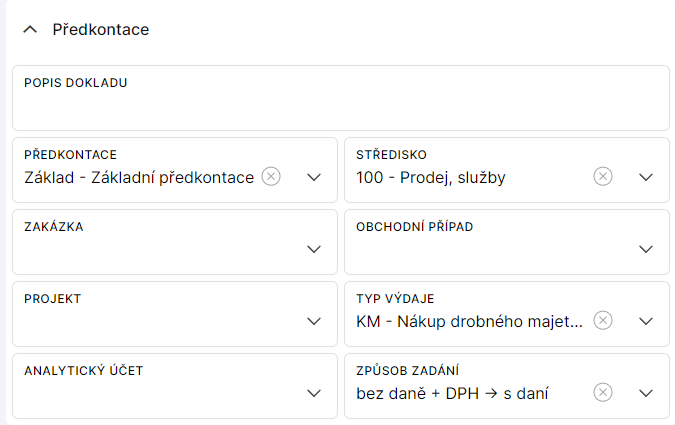Screen dimensions: 675x425
Task: Clear the Středisko selection
Action: tap(603, 177)
